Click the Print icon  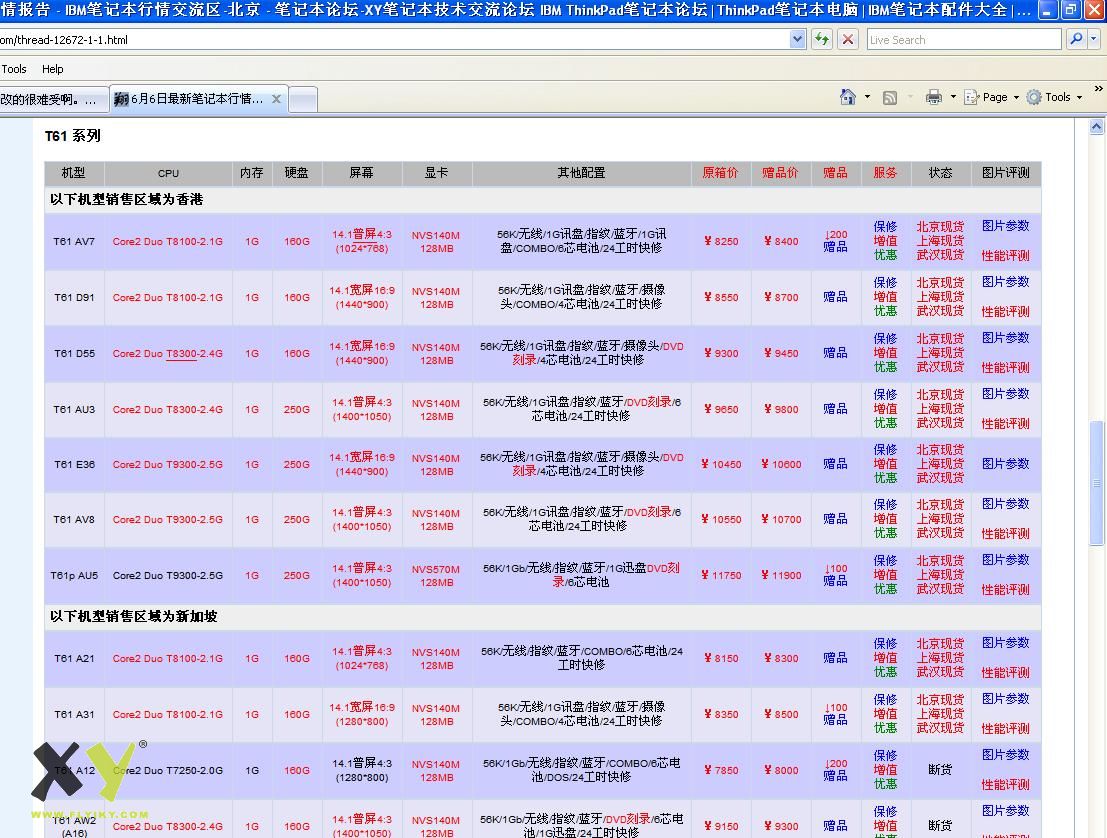click(933, 97)
